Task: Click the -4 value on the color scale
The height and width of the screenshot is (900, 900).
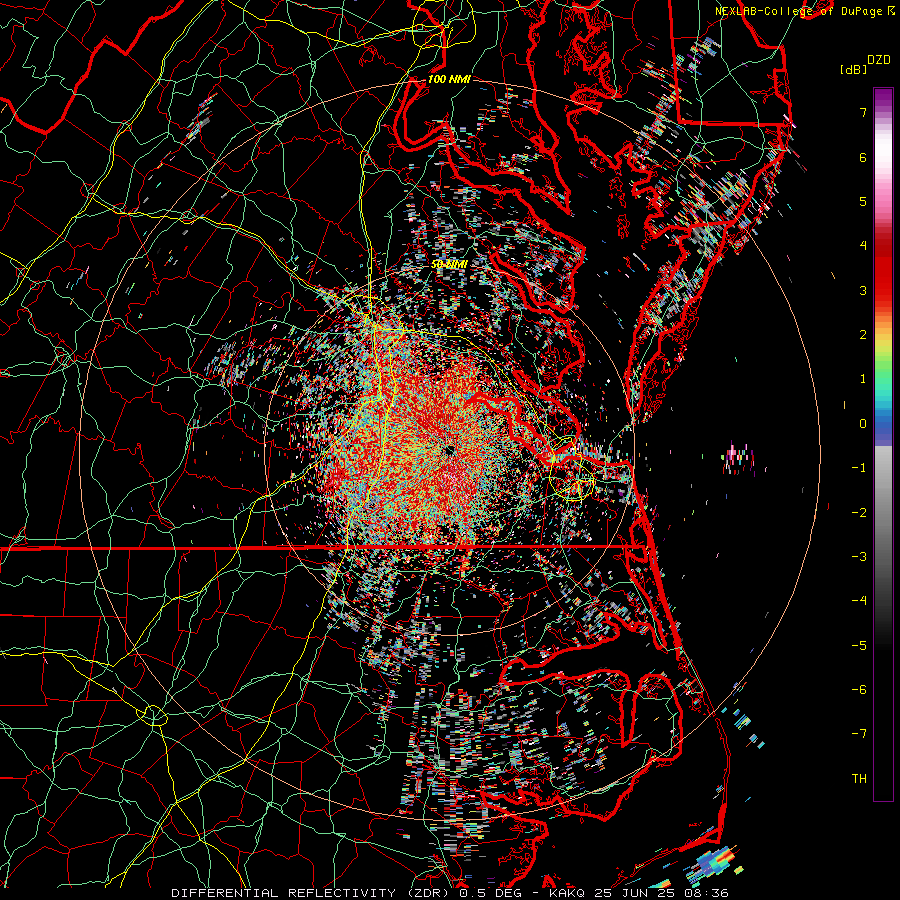Action: [859, 601]
